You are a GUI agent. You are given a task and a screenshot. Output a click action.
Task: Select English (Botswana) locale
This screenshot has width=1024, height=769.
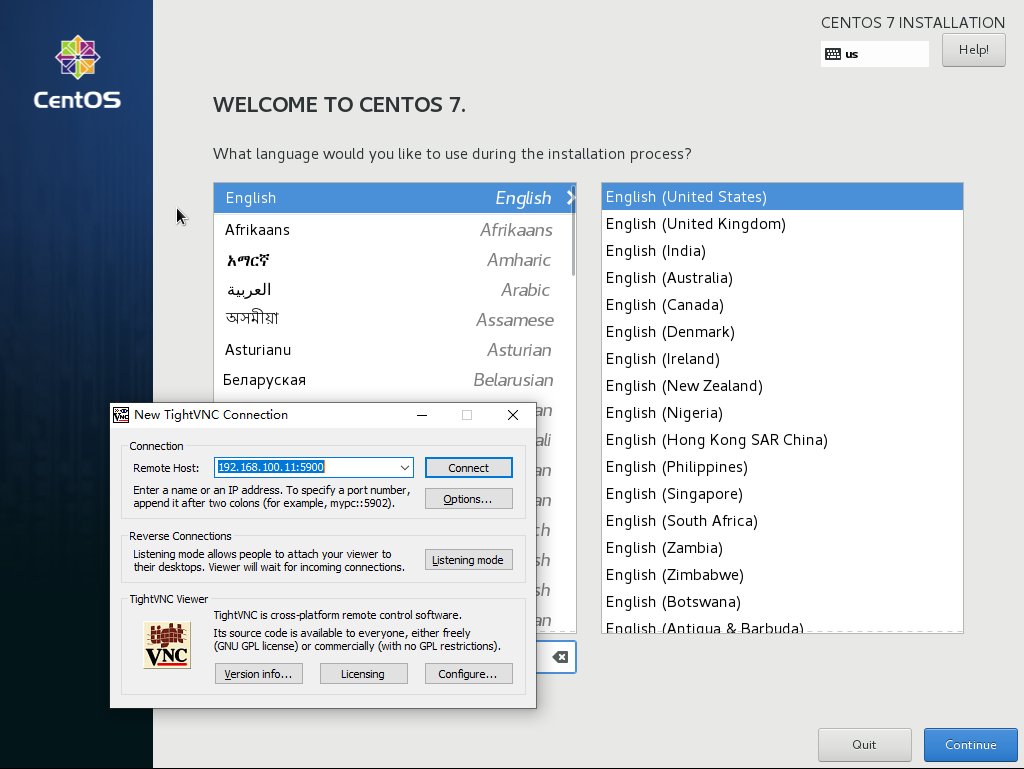[782, 602]
